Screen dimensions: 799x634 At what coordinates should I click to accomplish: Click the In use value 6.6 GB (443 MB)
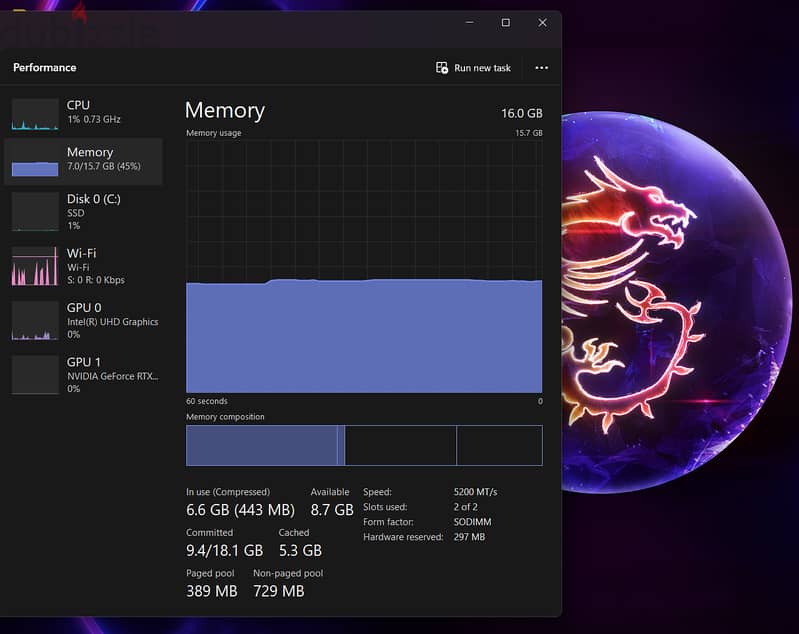point(241,510)
